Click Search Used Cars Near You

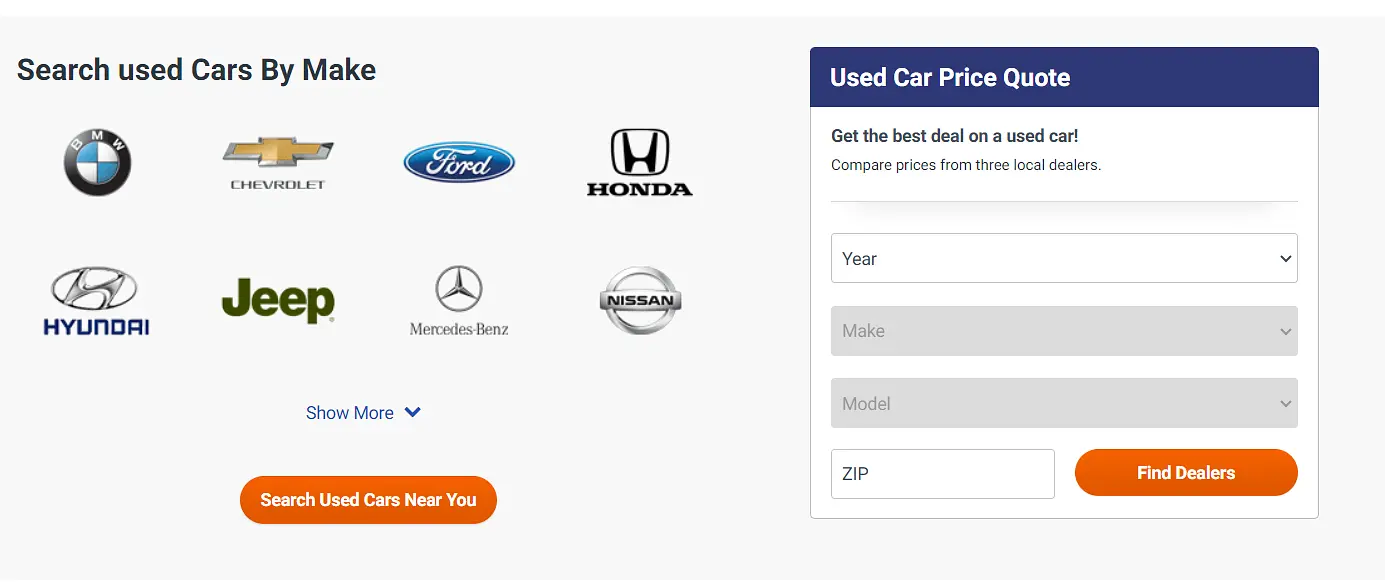tap(368, 500)
